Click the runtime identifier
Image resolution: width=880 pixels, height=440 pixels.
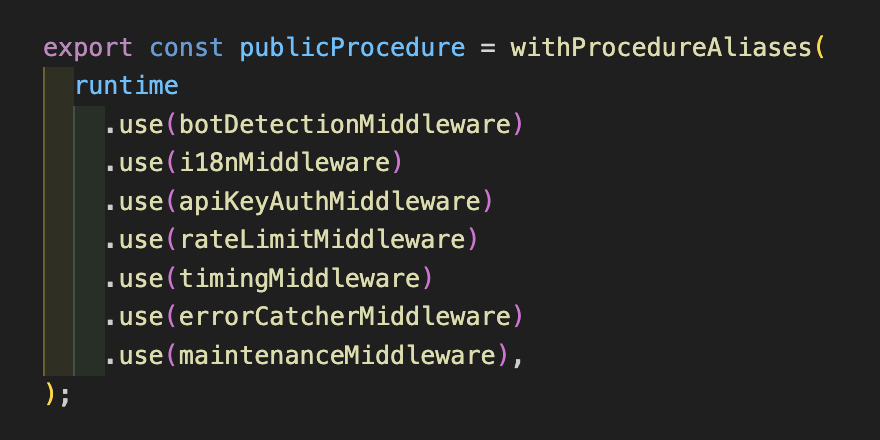pos(126,86)
